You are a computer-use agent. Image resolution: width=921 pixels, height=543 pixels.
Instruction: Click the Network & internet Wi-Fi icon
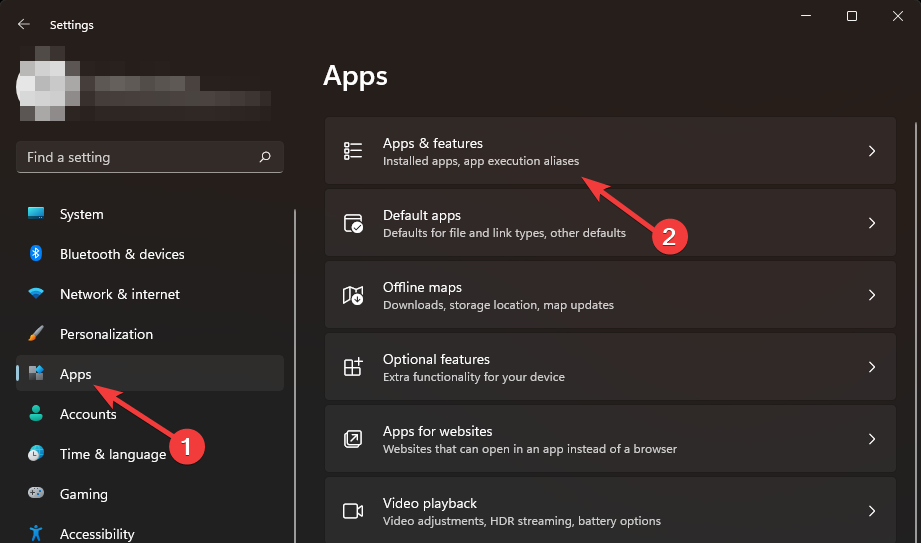[36, 294]
